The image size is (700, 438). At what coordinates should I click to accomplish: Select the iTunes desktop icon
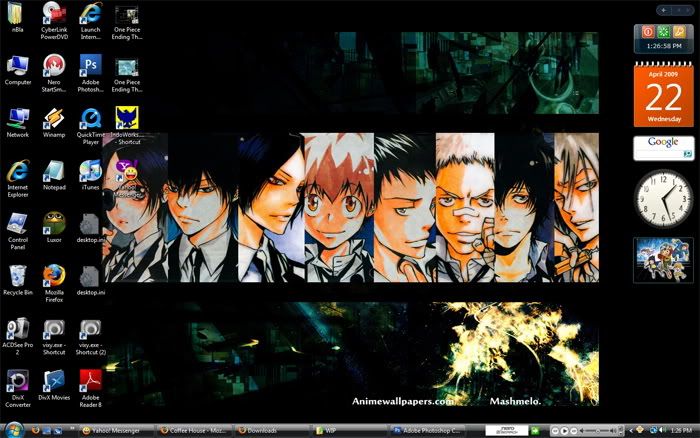pos(91,170)
